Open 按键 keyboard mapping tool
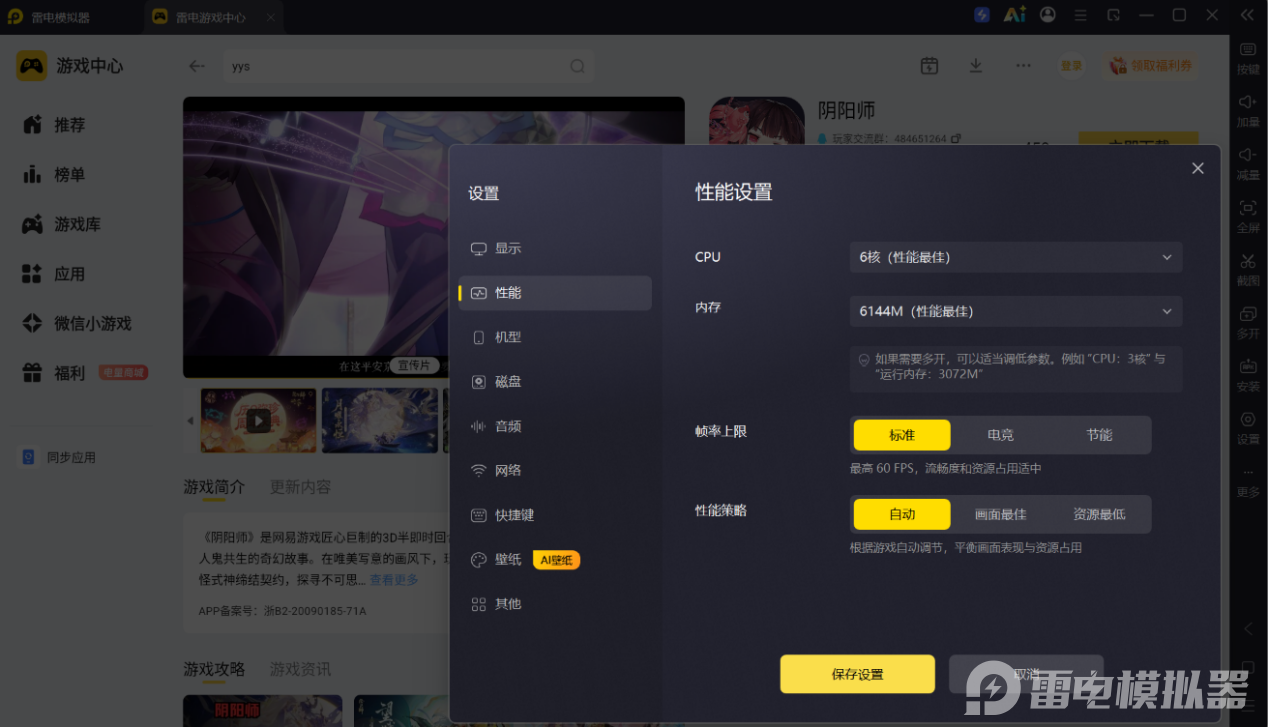 pyautogui.click(x=1248, y=58)
